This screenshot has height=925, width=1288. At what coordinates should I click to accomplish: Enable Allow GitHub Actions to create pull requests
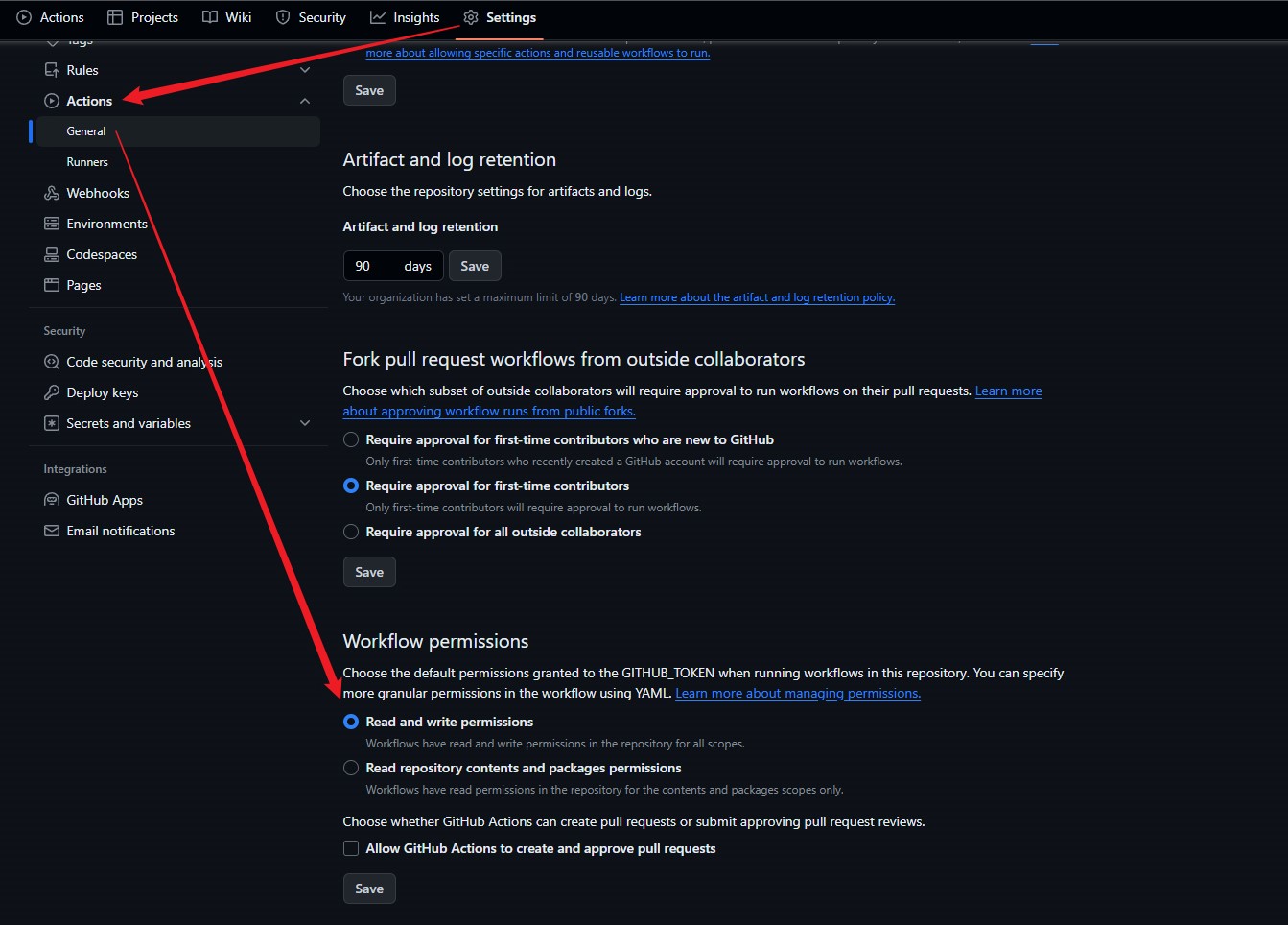[351, 848]
